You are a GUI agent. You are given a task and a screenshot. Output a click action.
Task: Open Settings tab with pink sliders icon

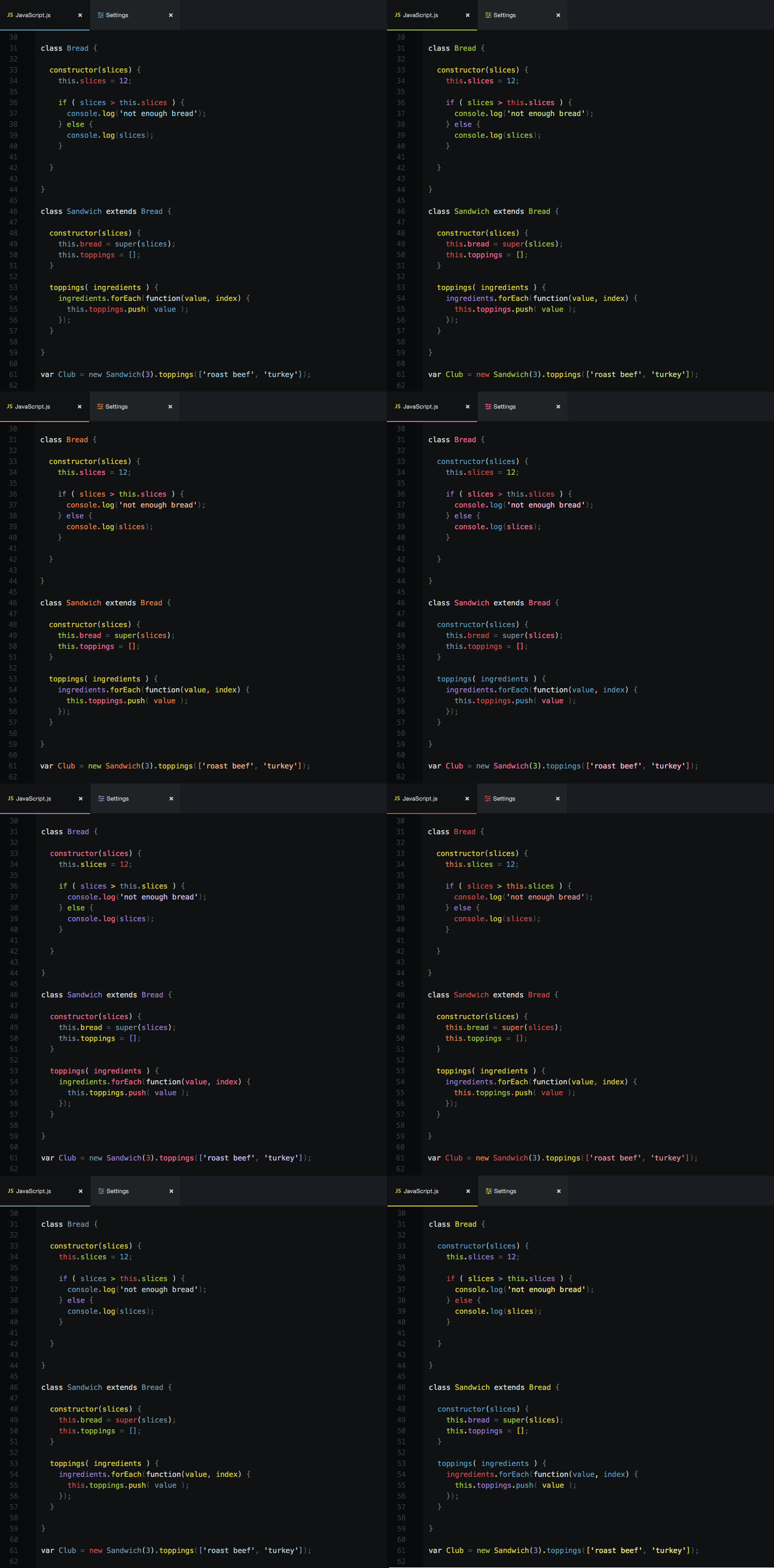pyautogui.click(x=523, y=406)
